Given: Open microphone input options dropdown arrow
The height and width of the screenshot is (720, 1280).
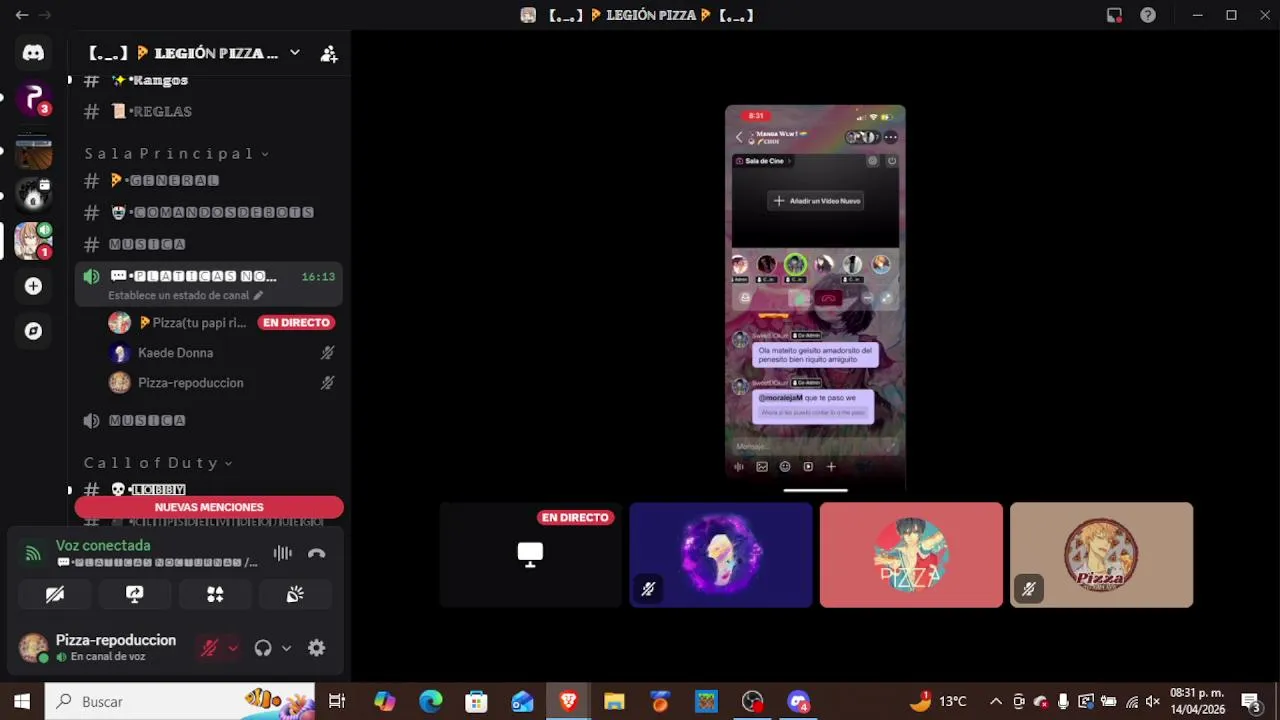Looking at the screenshot, I should click(233, 648).
